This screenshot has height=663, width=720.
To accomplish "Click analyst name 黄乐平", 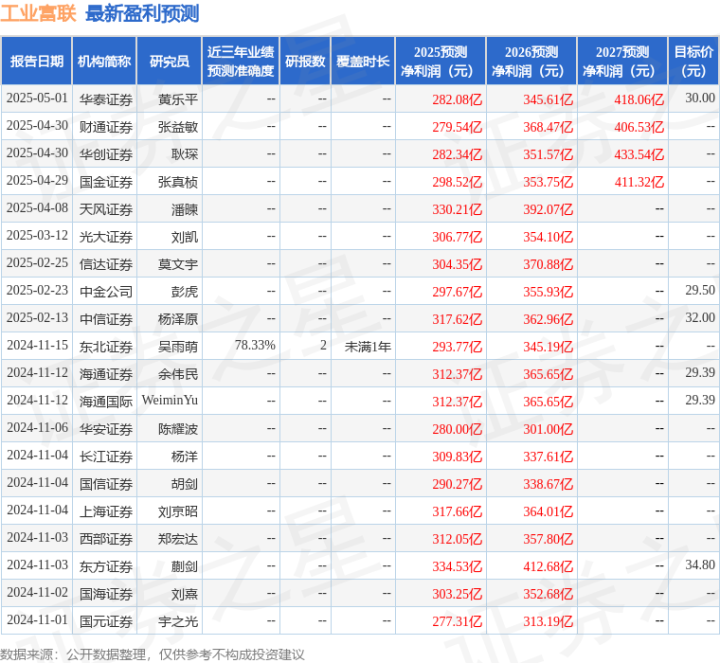I will 177,99.
